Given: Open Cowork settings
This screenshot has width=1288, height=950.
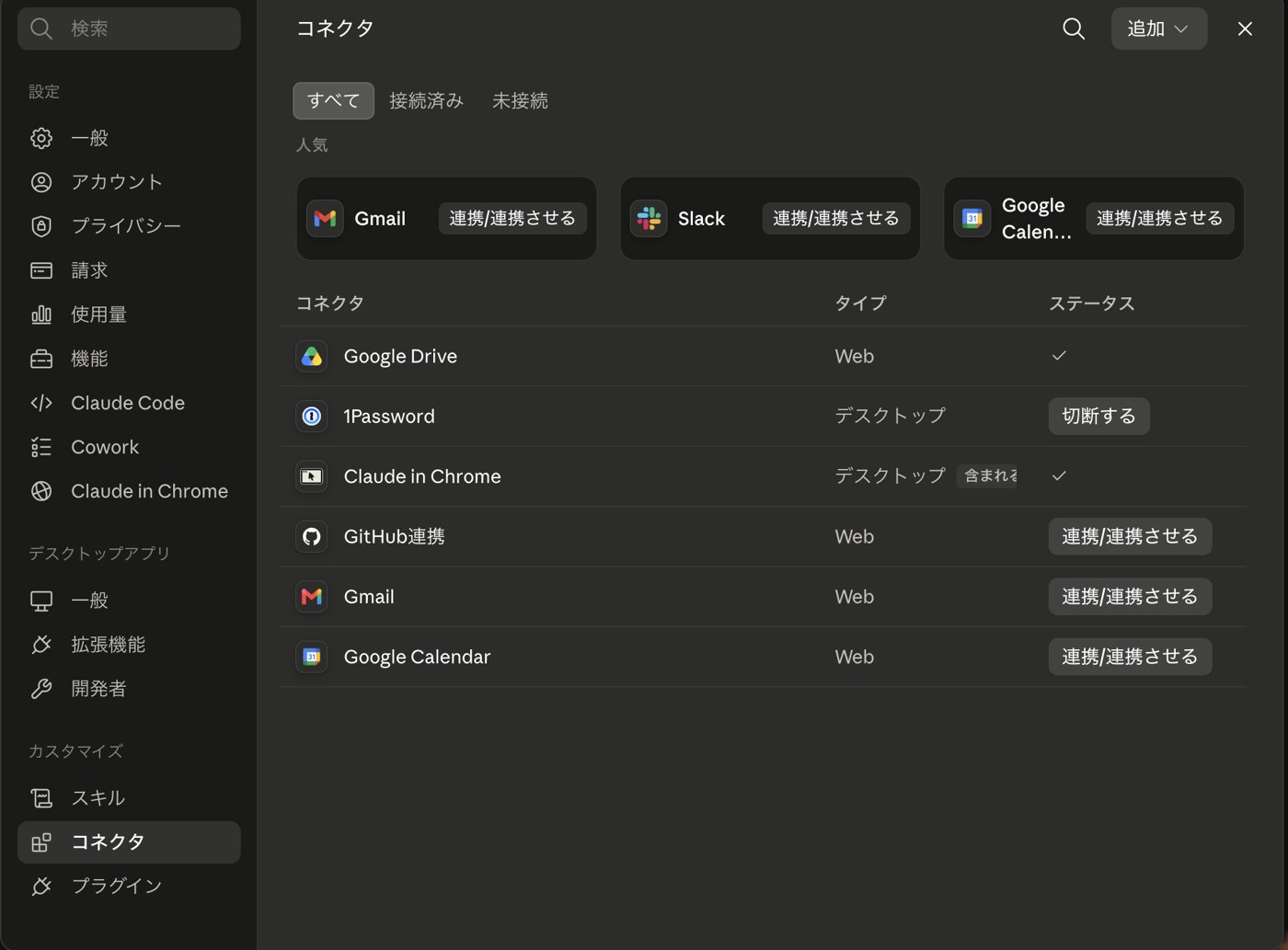Looking at the screenshot, I should pos(129,447).
